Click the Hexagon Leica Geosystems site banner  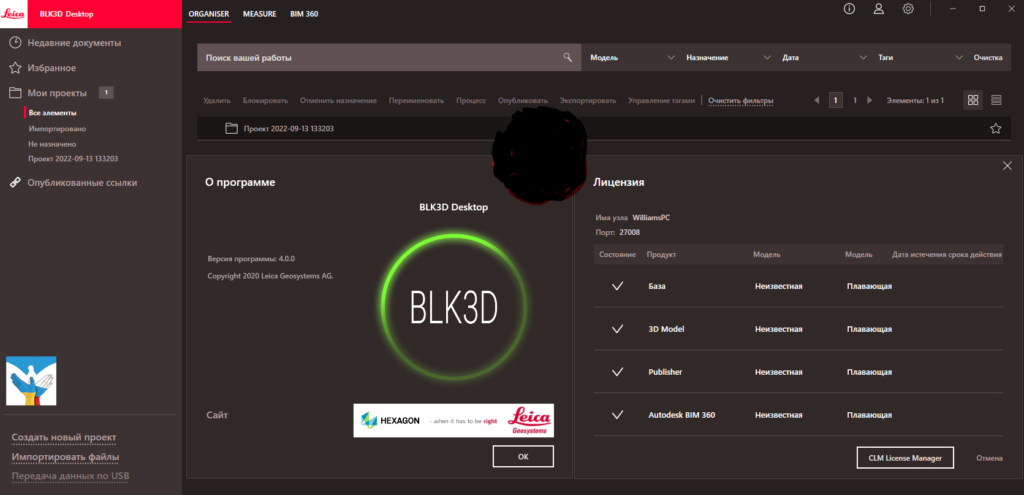[453, 421]
